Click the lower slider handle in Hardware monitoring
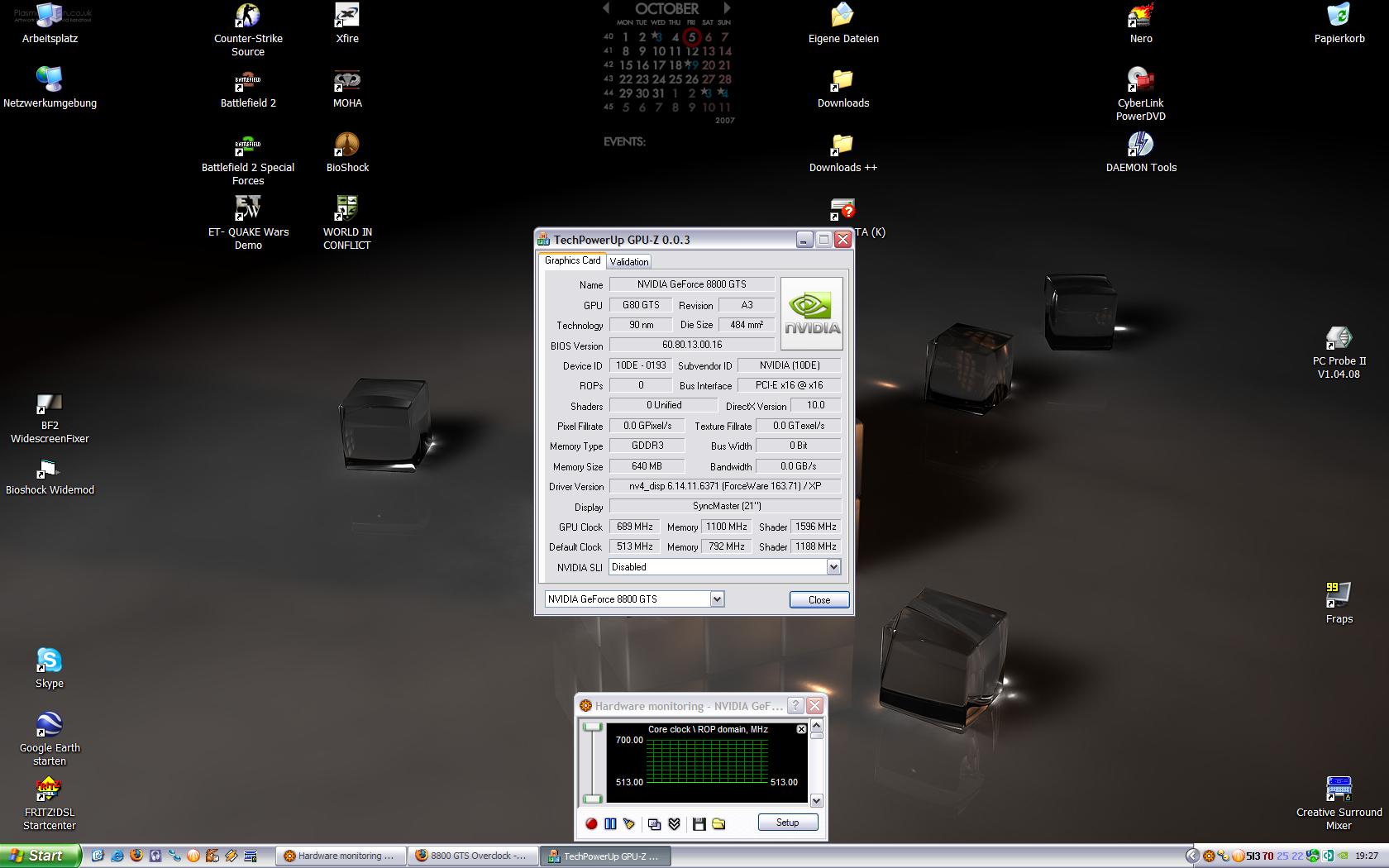 pos(592,799)
